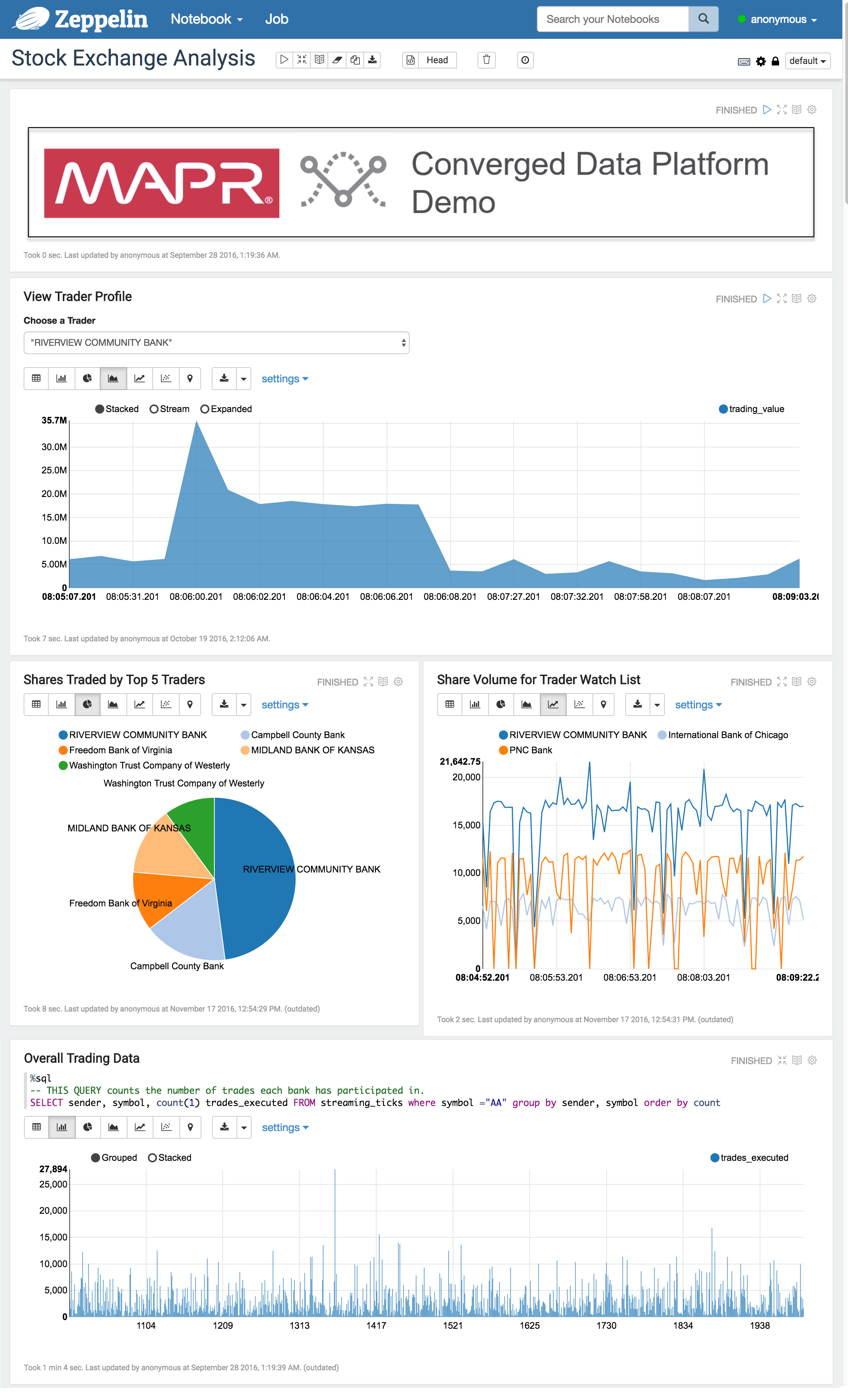The height and width of the screenshot is (1400, 848).
Task: Expand settings link under View Trader Profile
Action: (284, 379)
